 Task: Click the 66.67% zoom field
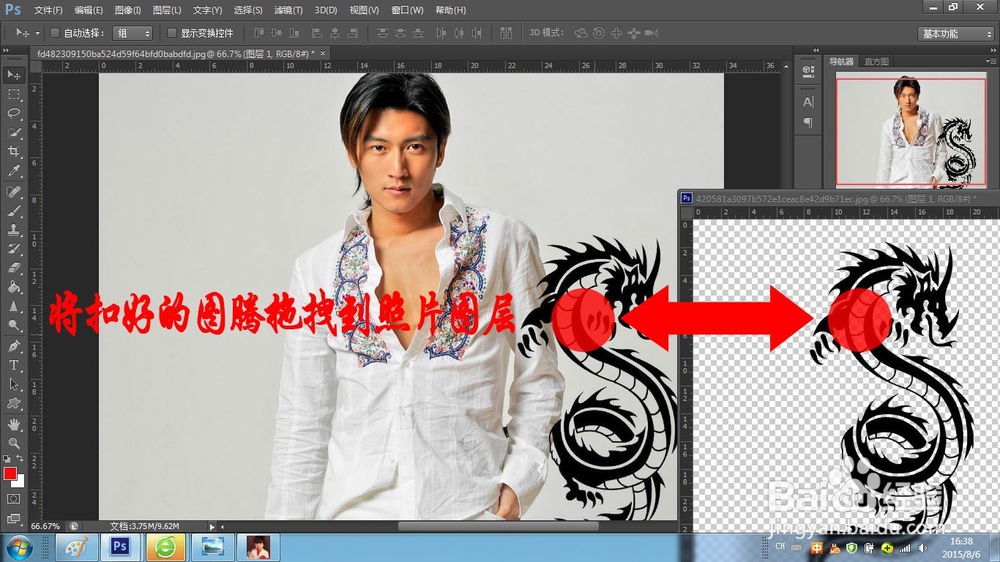point(45,526)
